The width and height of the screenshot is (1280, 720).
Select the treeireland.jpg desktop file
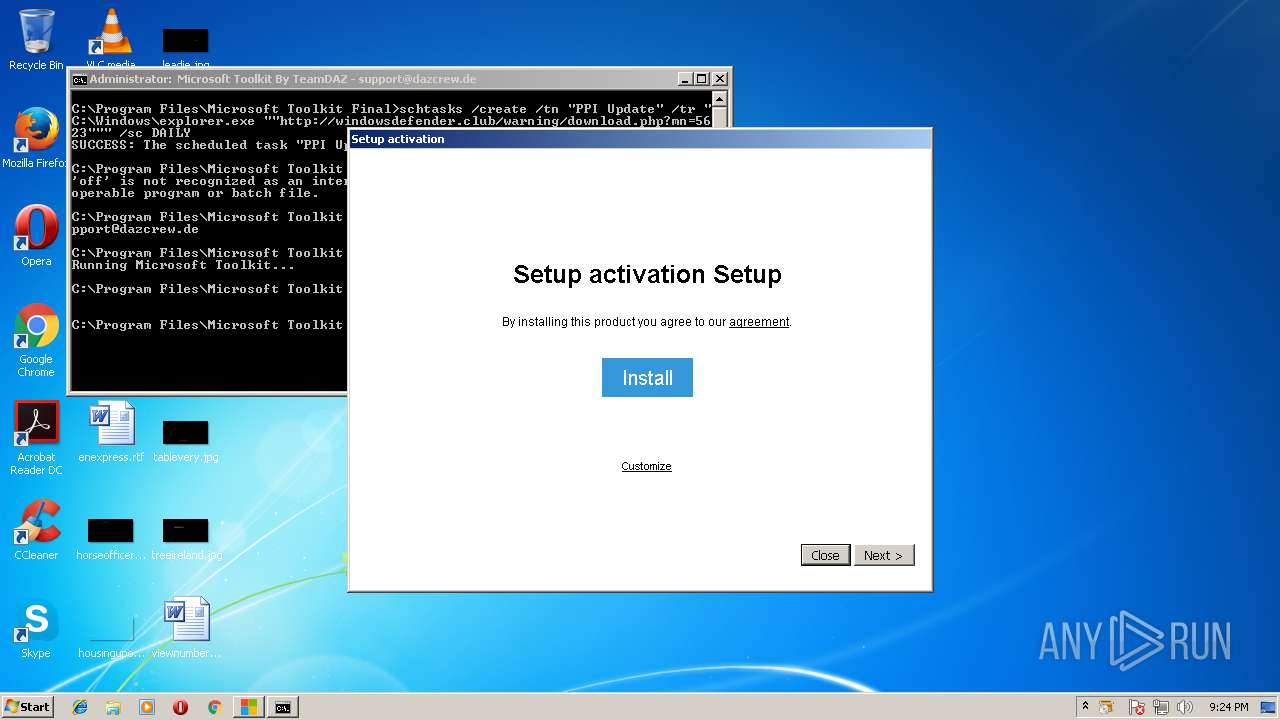point(186,538)
